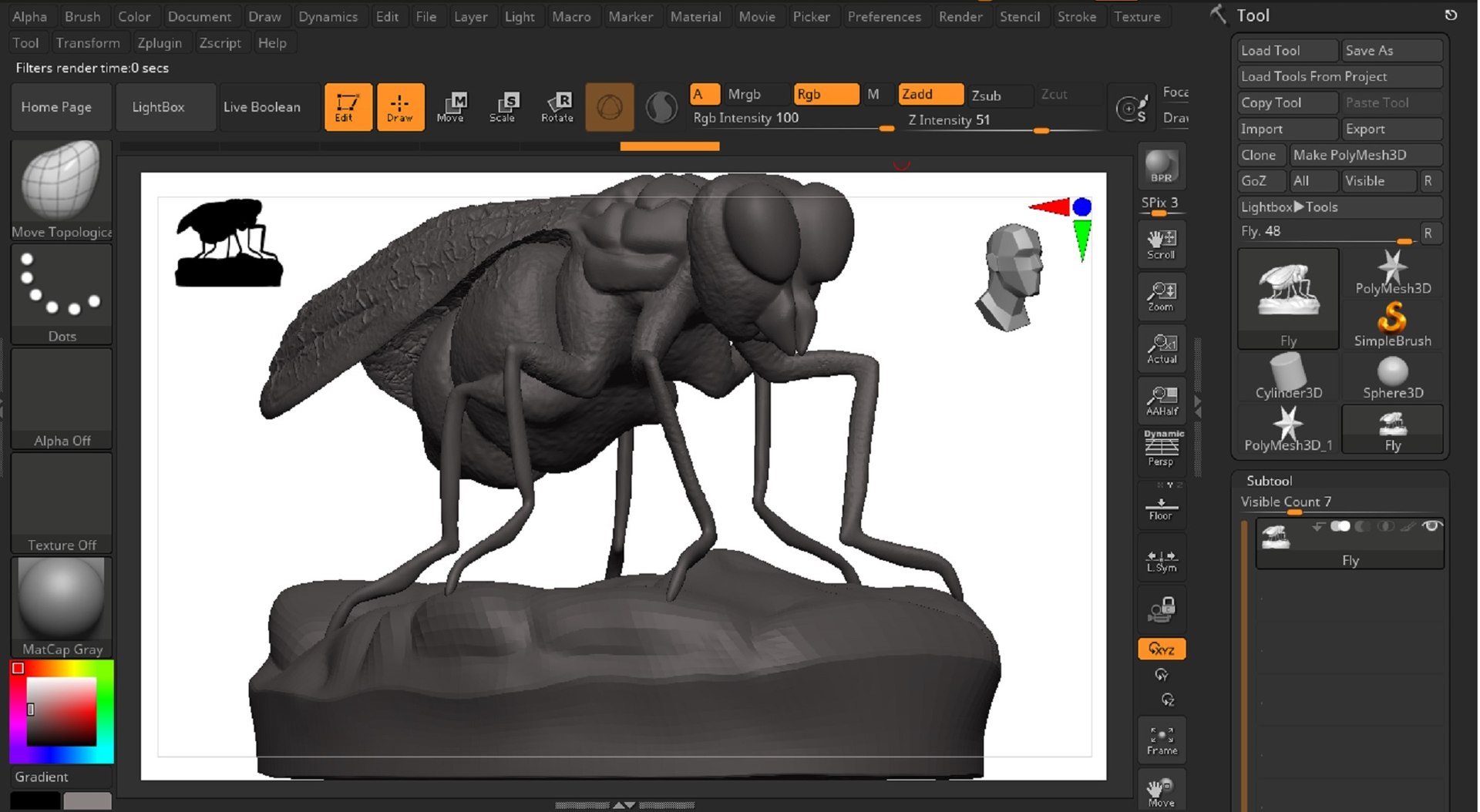
Task: Click the BPR render button
Action: [1161, 166]
